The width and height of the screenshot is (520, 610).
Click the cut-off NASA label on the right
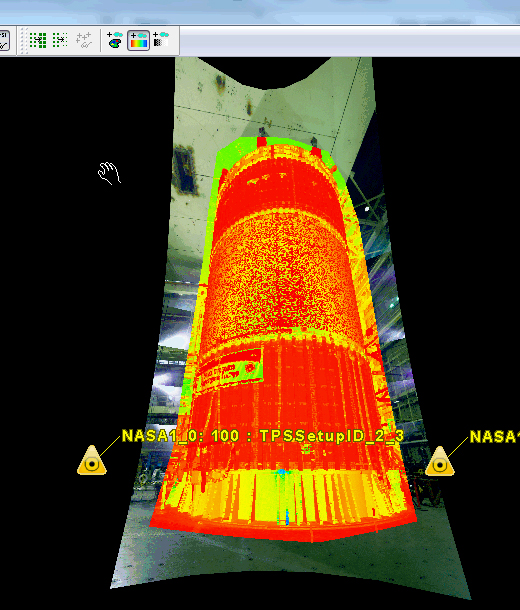[495, 436]
